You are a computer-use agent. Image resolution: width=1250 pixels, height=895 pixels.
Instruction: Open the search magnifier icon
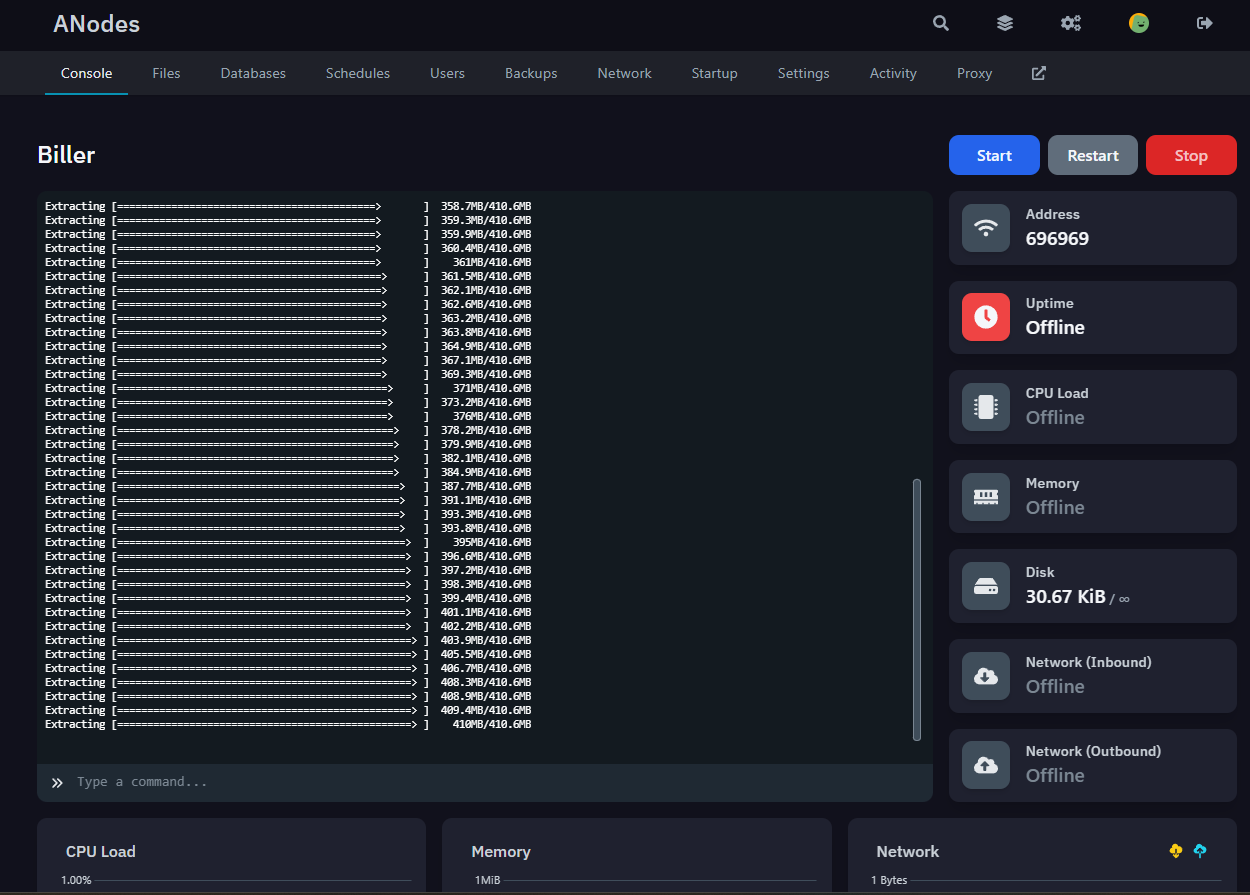pos(940,22)
